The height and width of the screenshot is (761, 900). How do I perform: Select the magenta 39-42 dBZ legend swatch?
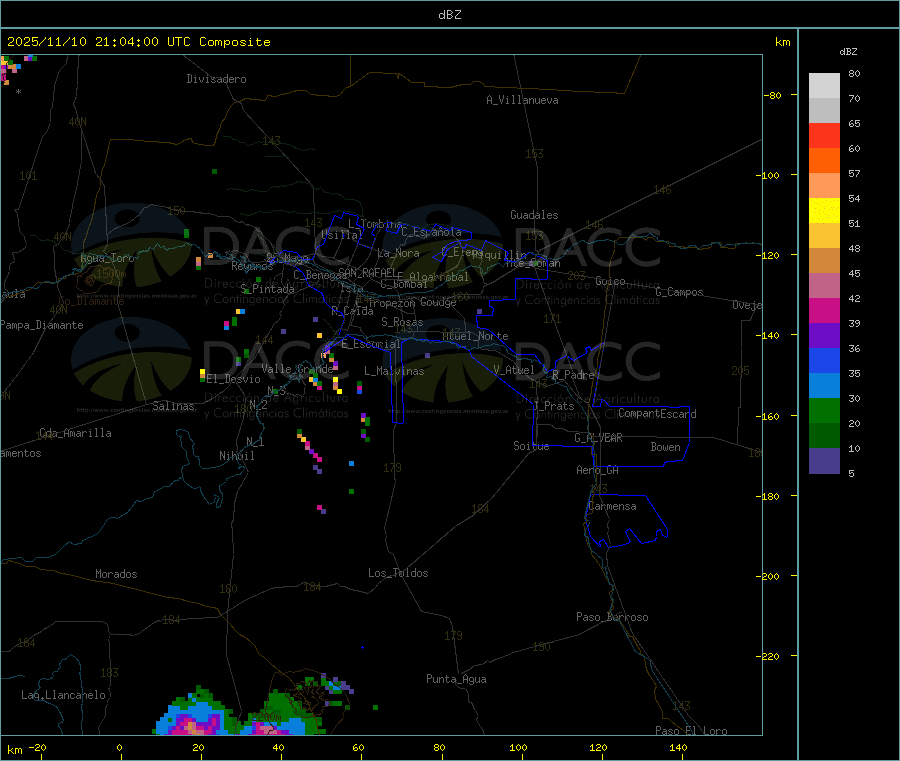[824, 310]
